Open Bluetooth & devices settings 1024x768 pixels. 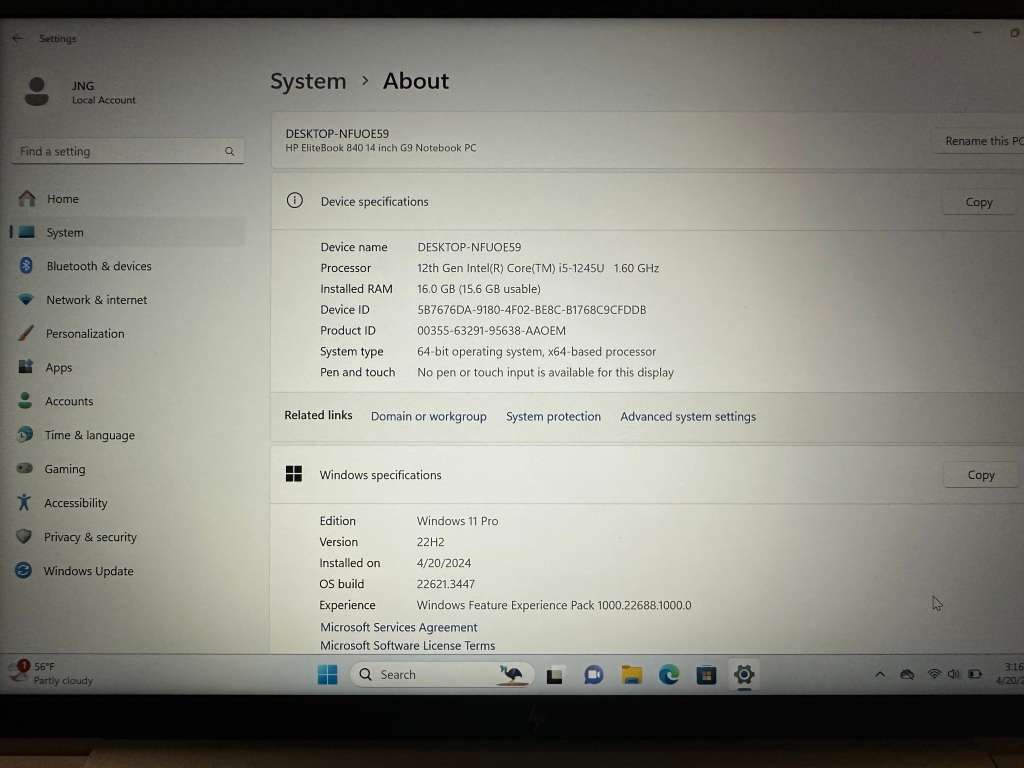[97, 266]
